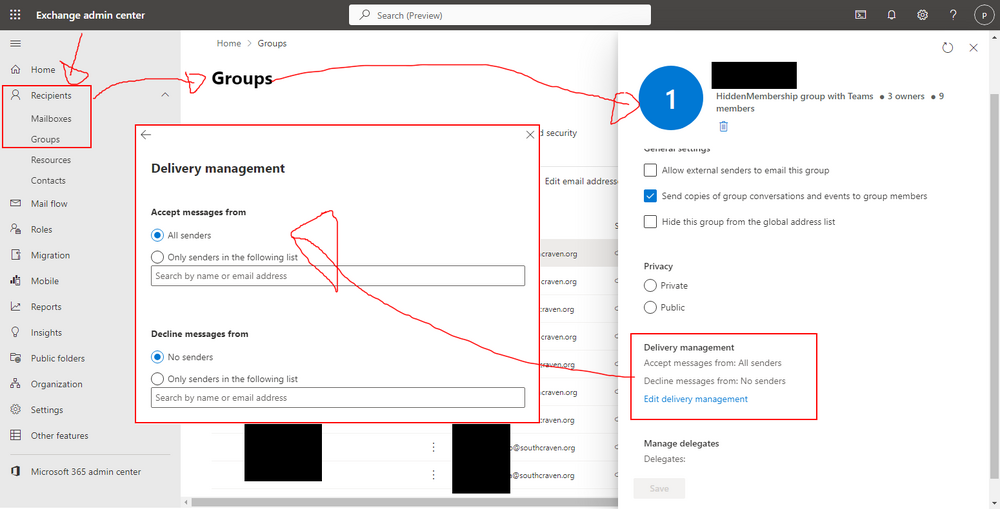
Task: Click the horizontal scrollbar below the list
Action: click(404, 502)
